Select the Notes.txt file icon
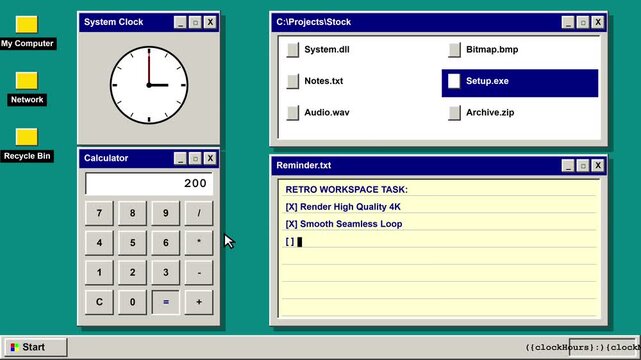 coord(293,81)
